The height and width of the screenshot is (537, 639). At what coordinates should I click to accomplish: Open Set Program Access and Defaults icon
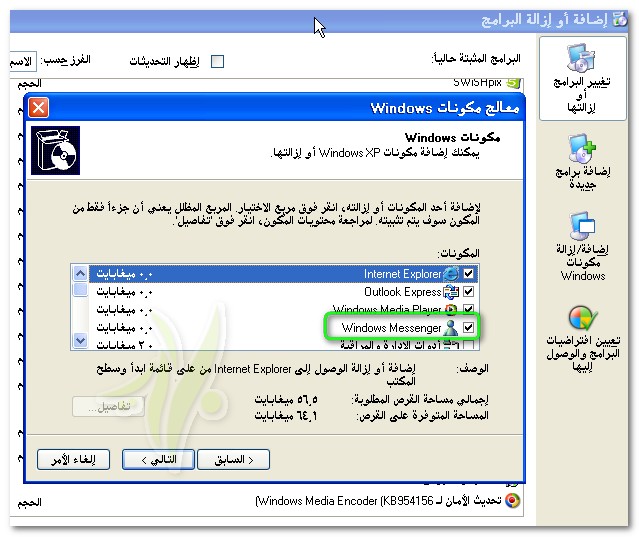(x=583, y=318)
